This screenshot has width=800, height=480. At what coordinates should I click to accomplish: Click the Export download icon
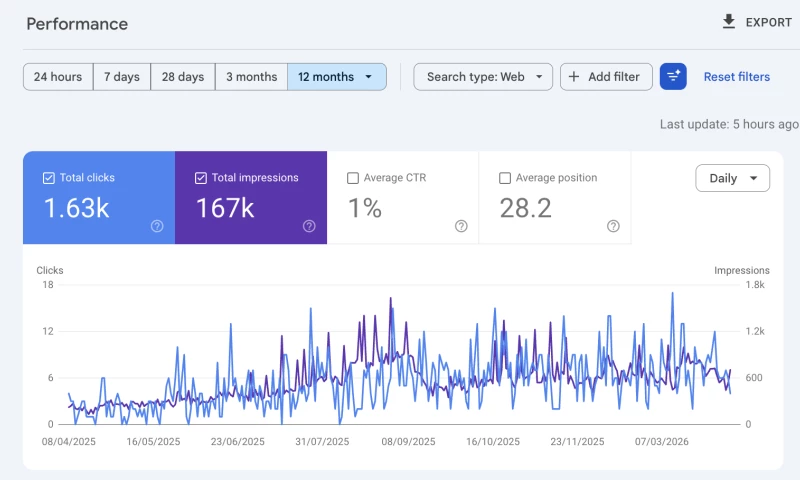click(729, 22)
